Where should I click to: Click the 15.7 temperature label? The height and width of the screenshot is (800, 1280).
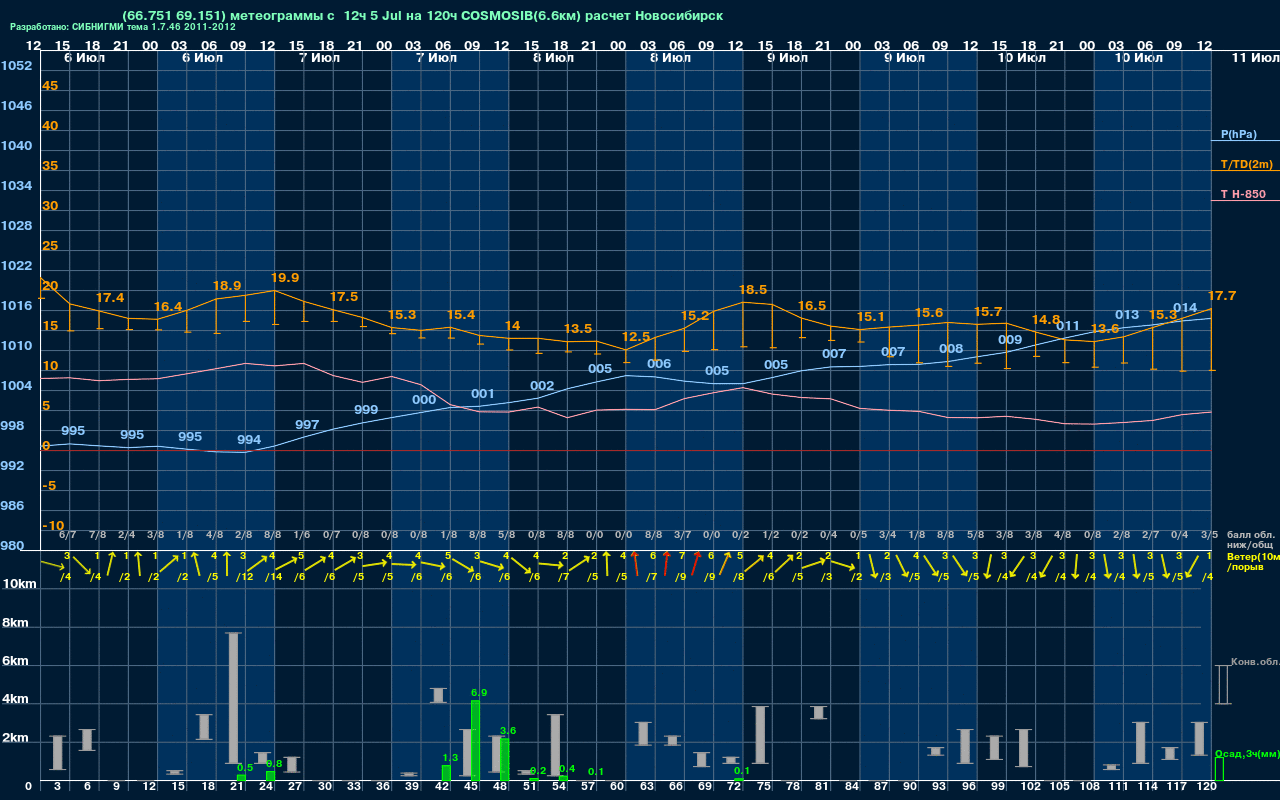coord(988,311)
